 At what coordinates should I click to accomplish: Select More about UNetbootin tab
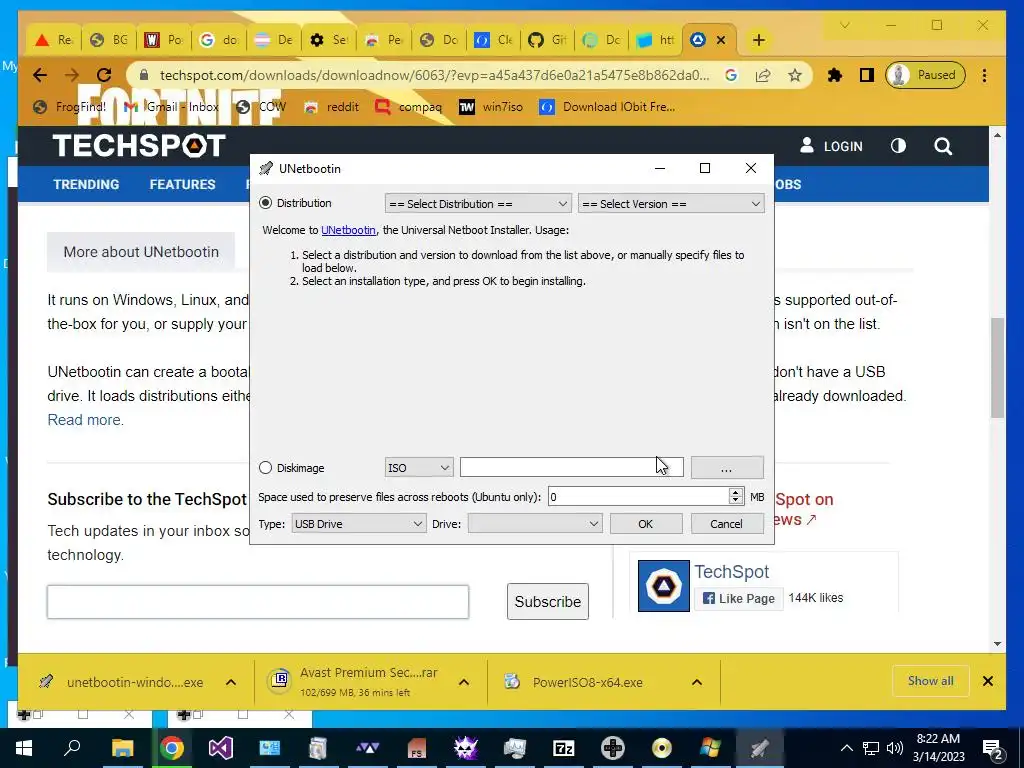click(141, 252)
